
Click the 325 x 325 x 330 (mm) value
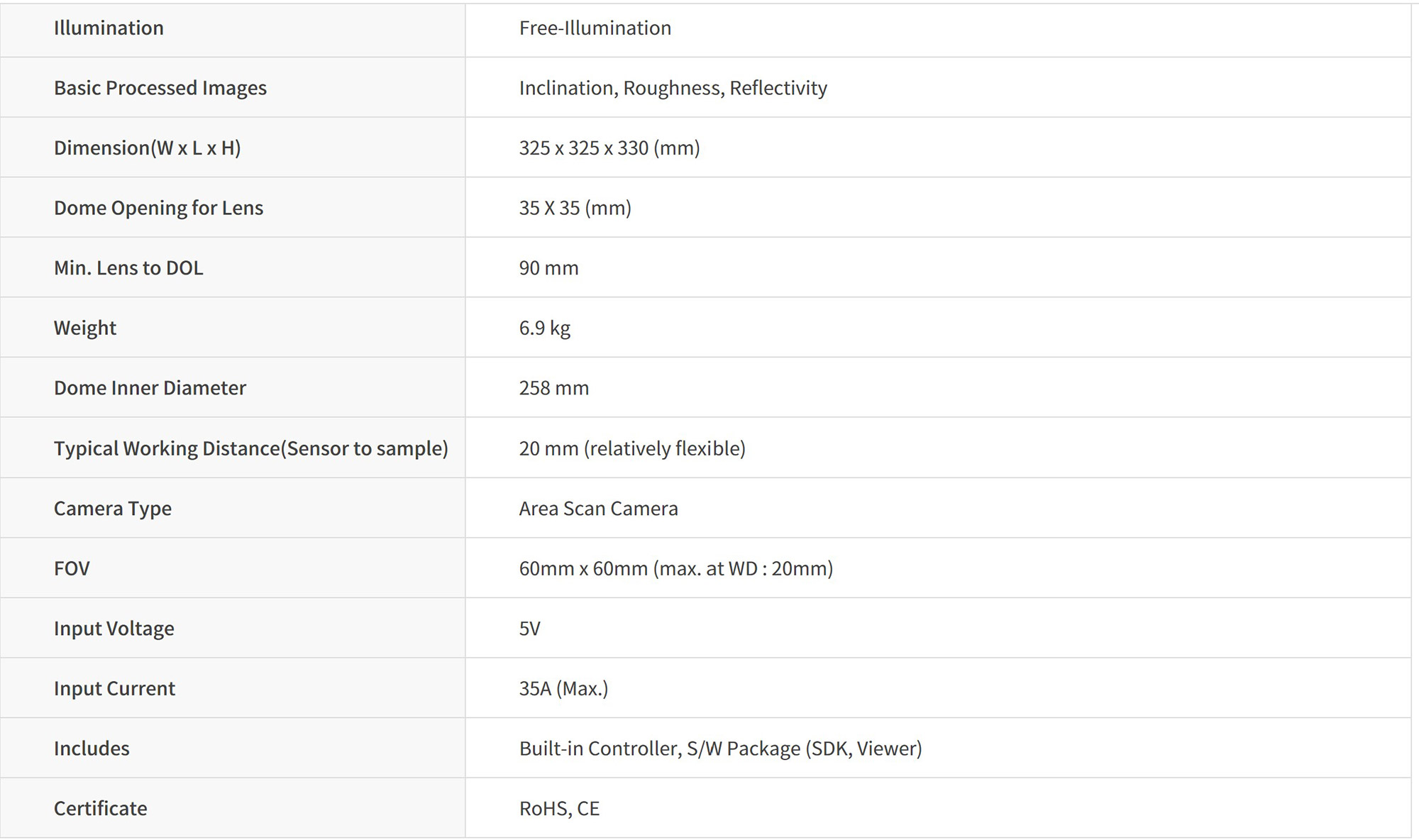609,148
